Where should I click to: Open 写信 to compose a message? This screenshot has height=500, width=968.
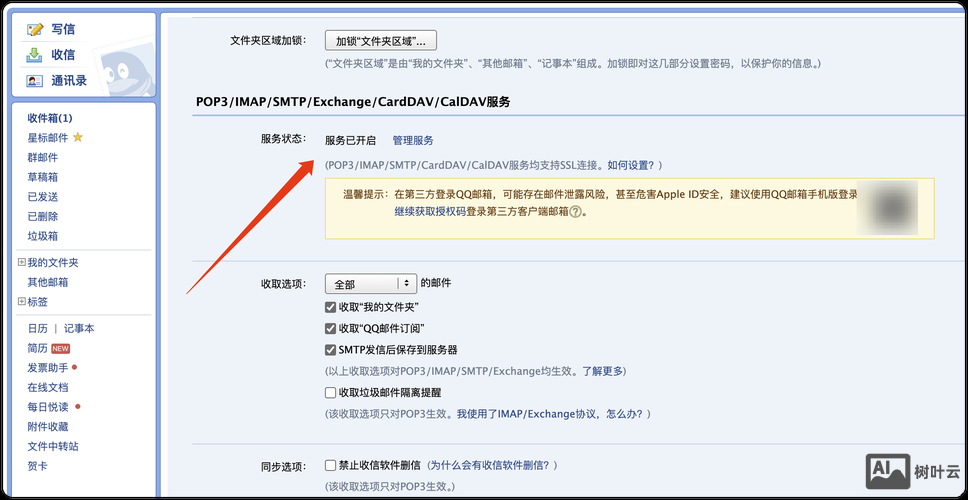(x=63, y=29)
